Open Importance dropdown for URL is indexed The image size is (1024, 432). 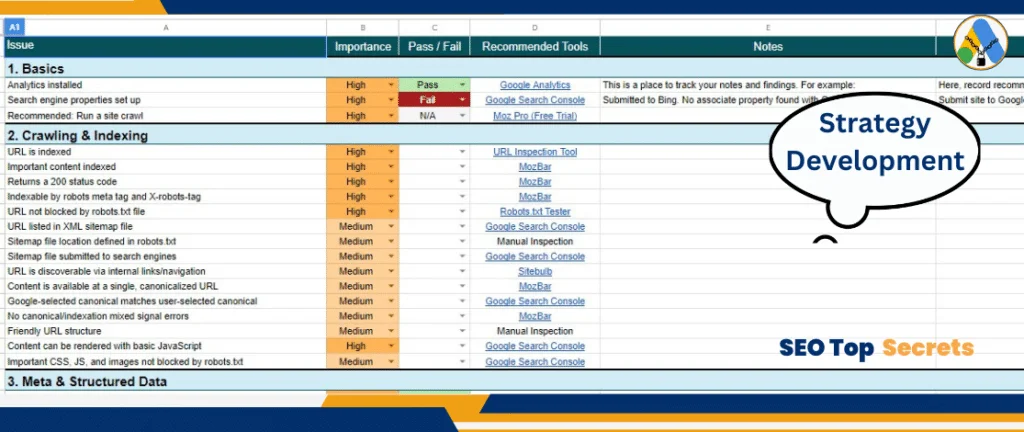tap(391, 152)
